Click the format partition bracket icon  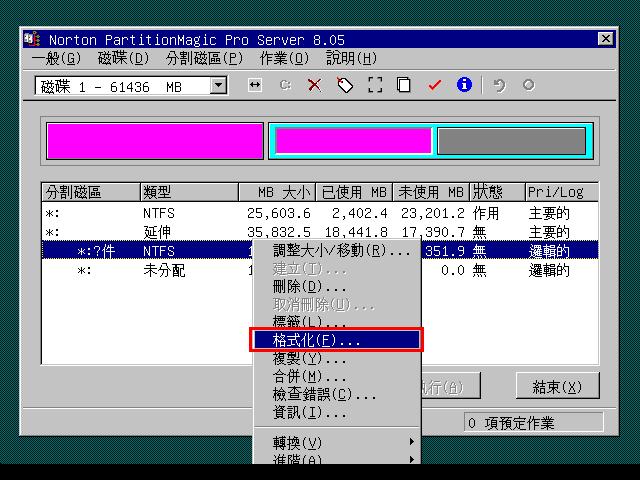[375, 85]
